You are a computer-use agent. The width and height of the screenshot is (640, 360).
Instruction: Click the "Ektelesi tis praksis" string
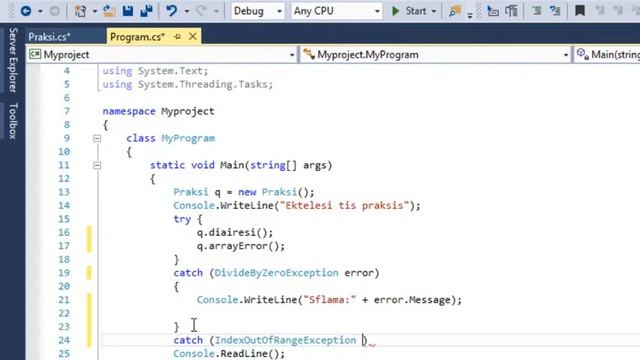point(344,205)
